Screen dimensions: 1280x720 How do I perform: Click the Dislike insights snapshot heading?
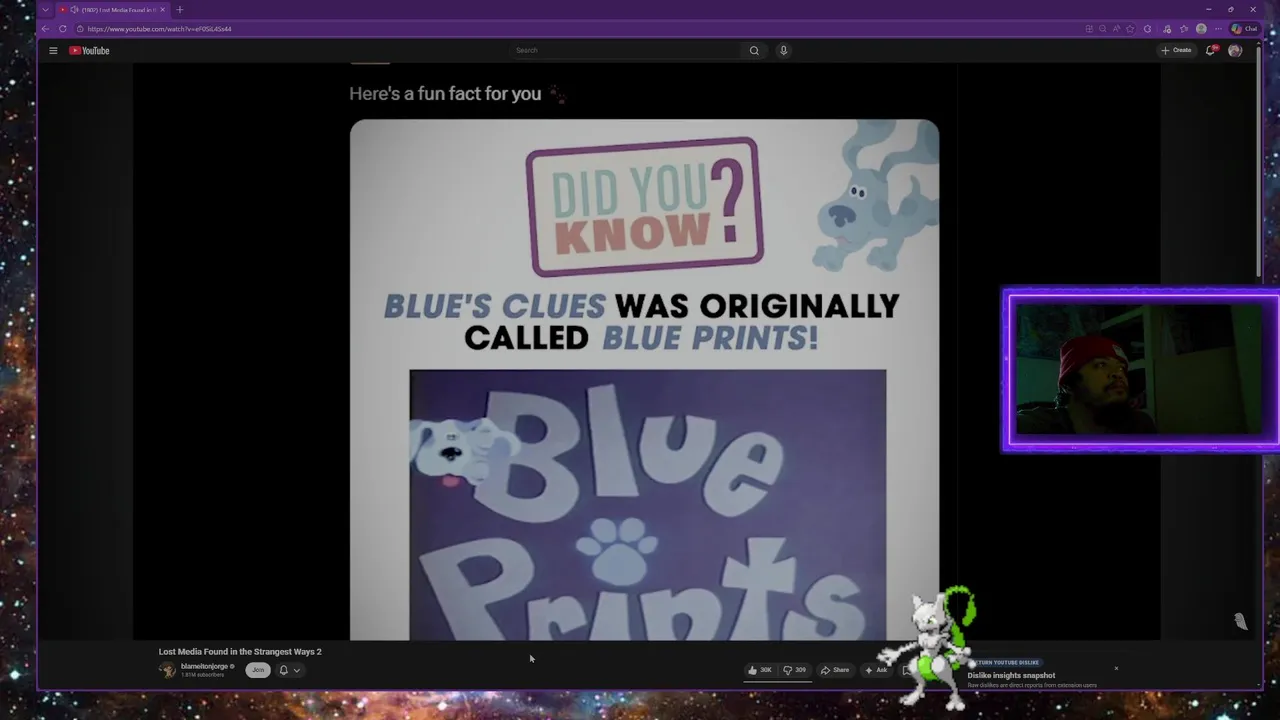pyautogui.click(x=1011, y=675)
